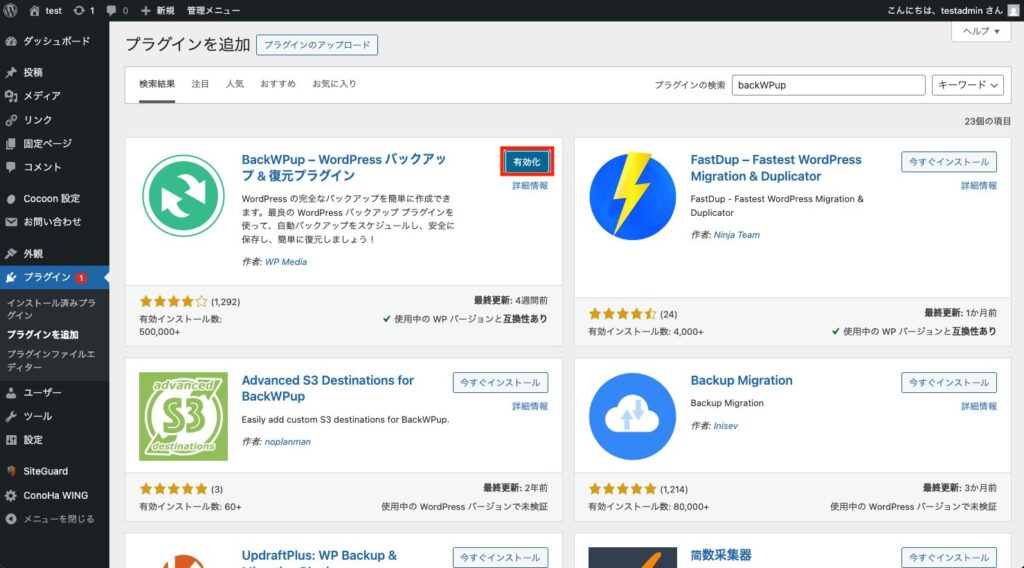Visit the test site home link
Screen dimensions: 1024x568
(x=45, y=10)
